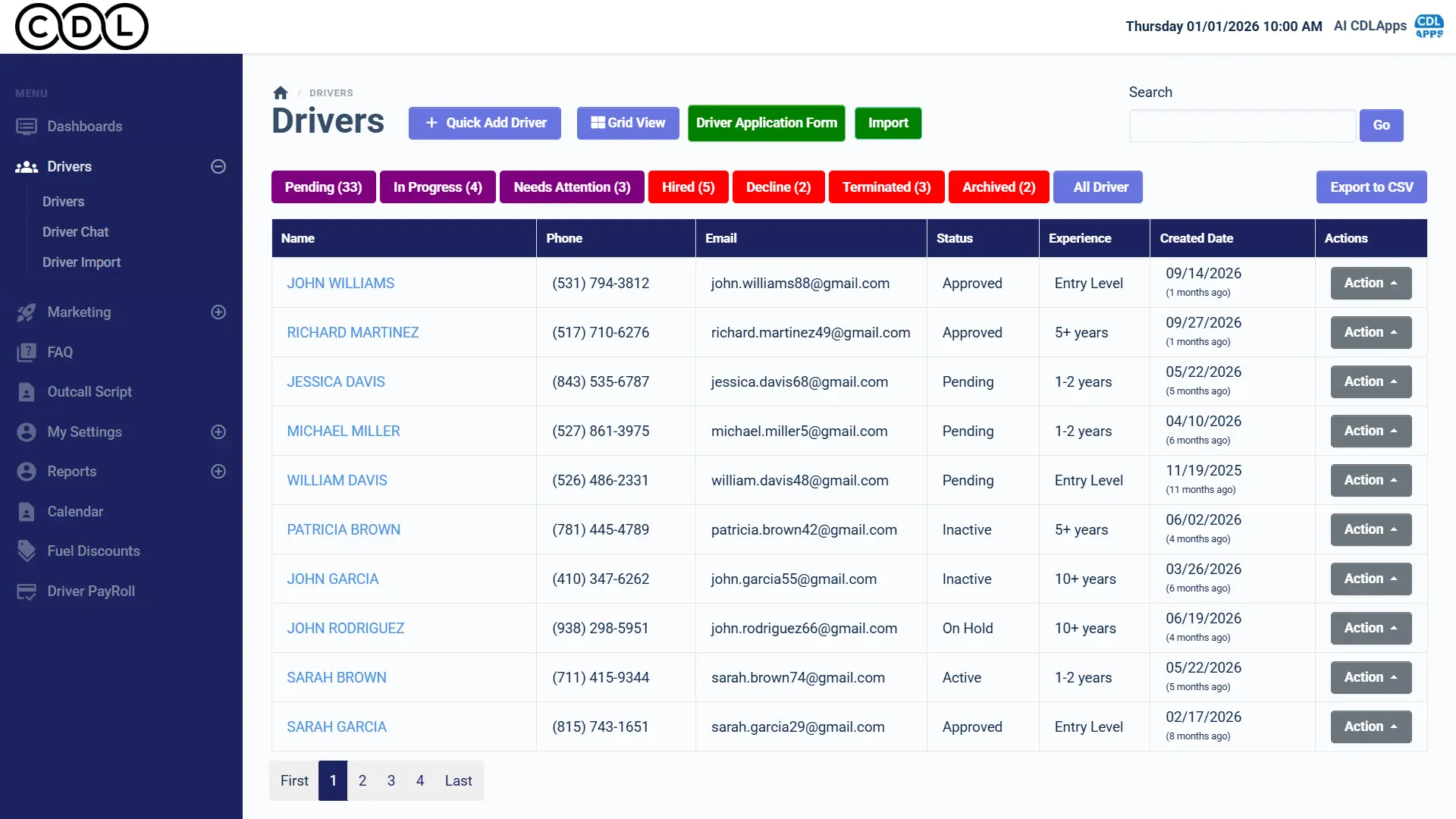Open Action dropdown for John Williams
The width and height of the screenshot is (1456, 819).
[1371, 283]
